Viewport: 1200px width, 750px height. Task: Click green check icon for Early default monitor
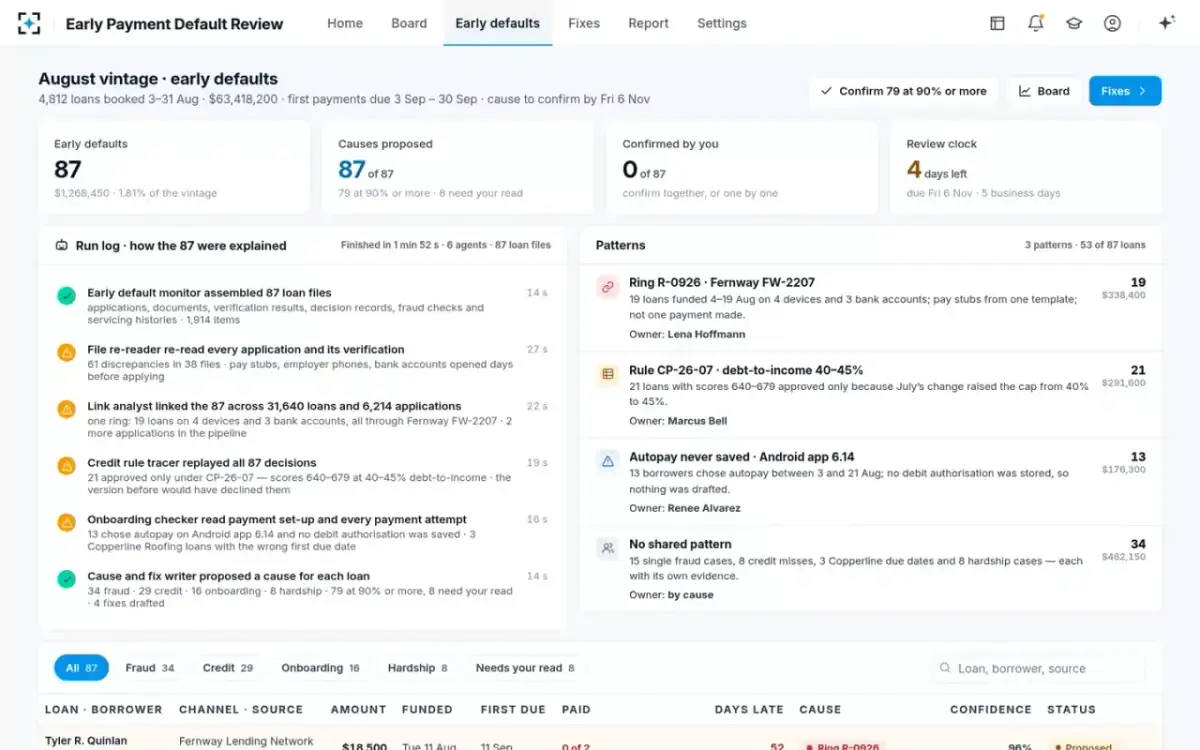coord(66,295)
